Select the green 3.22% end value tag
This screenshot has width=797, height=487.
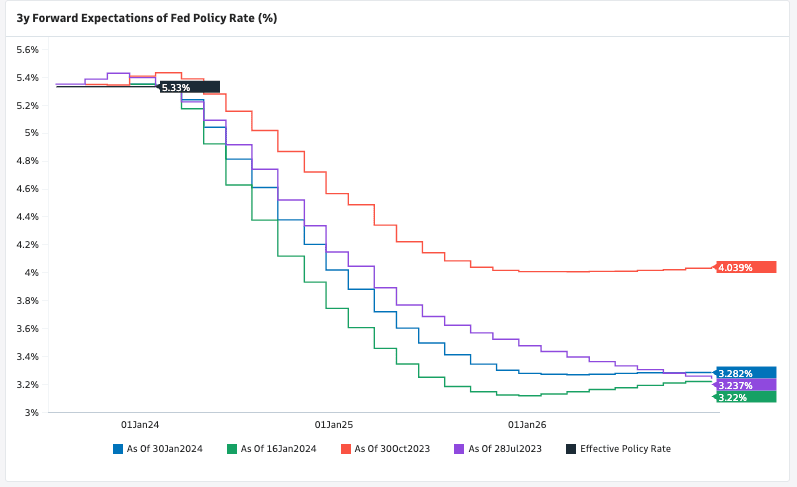point(746,397)
